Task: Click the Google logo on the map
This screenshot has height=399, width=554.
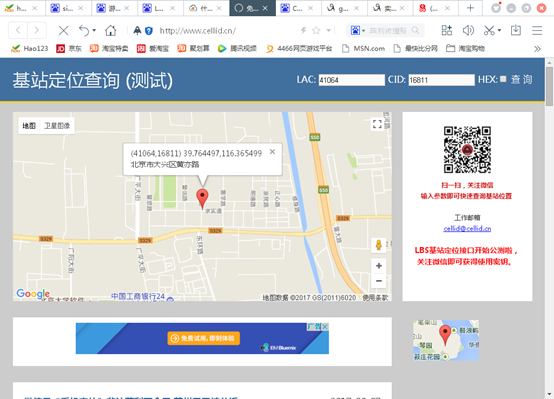Action: pos(33,293)
